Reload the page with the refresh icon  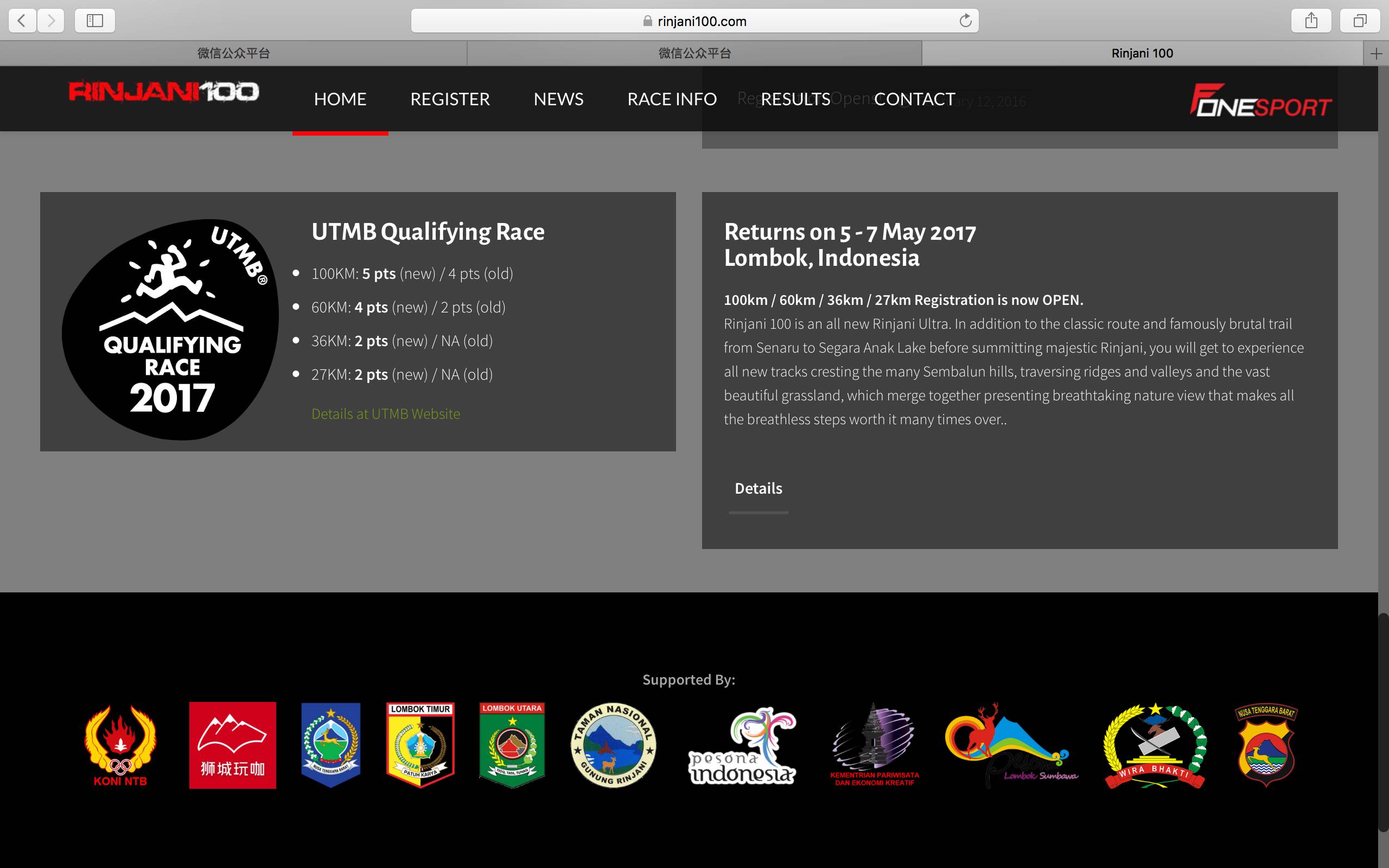click(965, 21)
